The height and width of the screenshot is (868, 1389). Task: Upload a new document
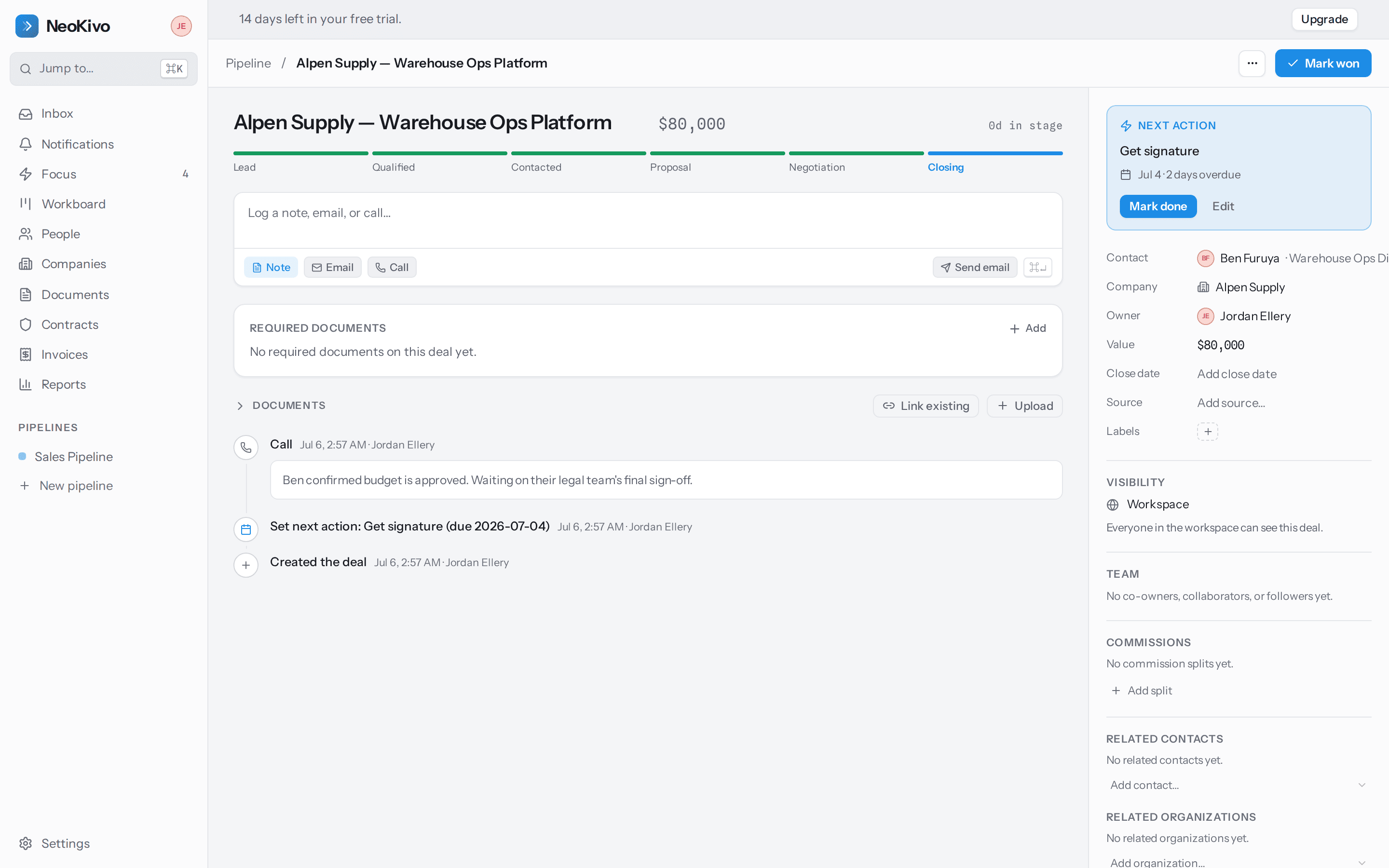point(1024,406)
